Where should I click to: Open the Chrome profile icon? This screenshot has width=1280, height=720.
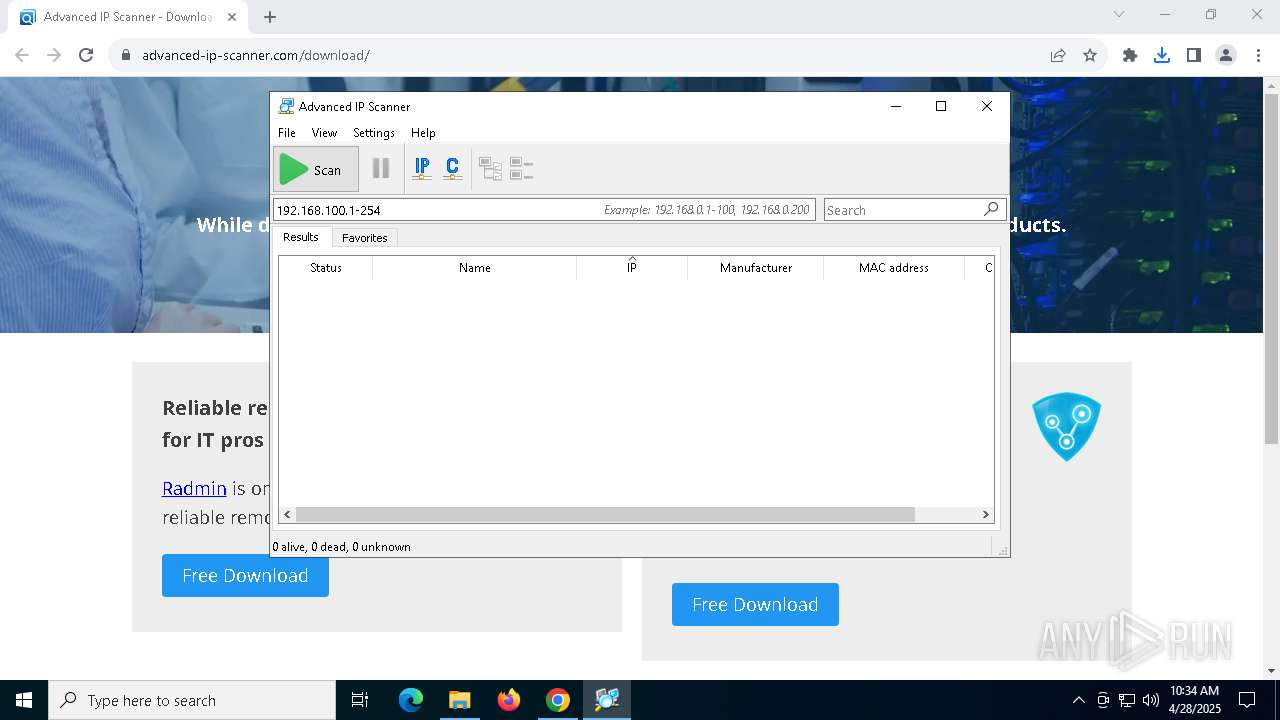click(x=1226, y=55)
